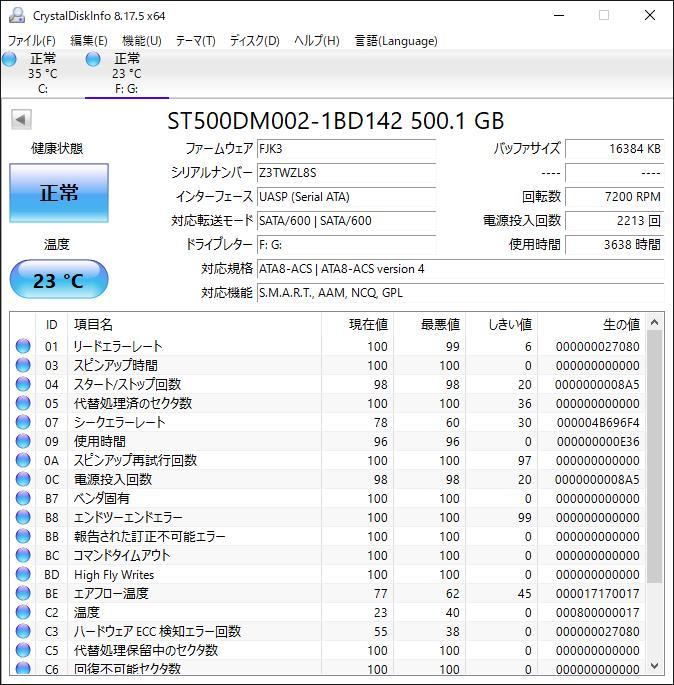The image size is (674, 685).
Task: Click the ID column header
Action: pyautogui.click(x=51, y=325)
